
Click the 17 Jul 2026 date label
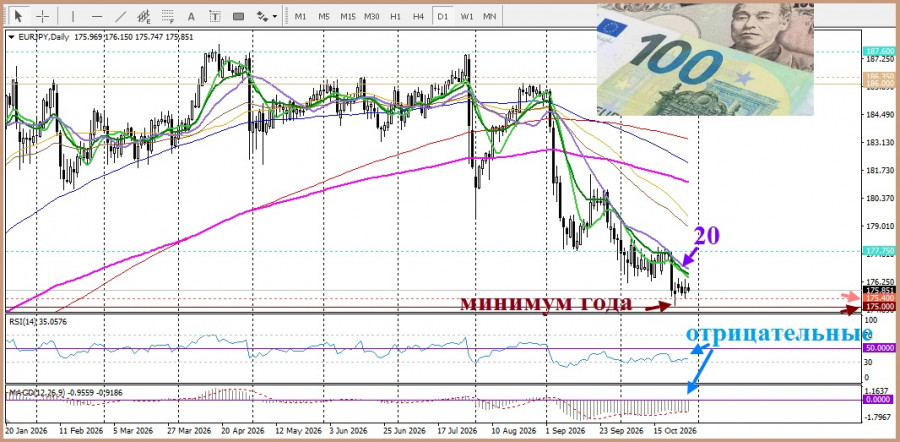pyautogui.click(x=457, y=430)
